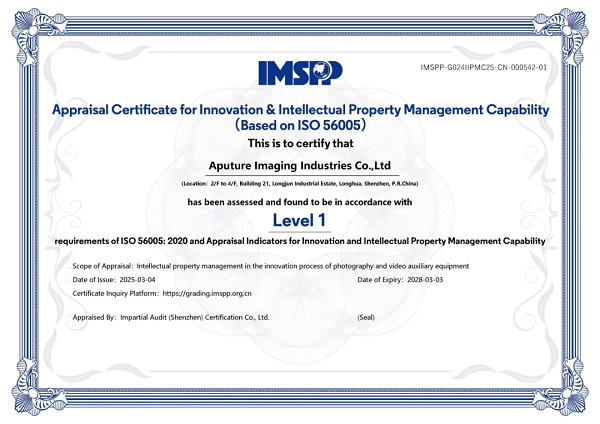This screenshot has height=424, width=600.
Task: Click the 'requirements of ISO 56005: 2020' line
Action: [300, 241]
